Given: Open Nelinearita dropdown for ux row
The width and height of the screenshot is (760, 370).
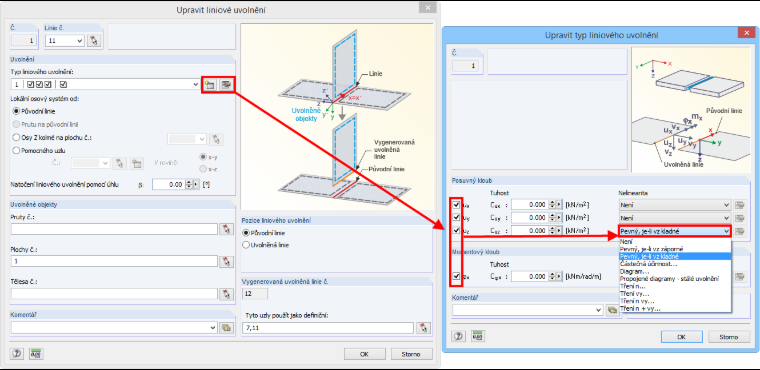Looking at the screenshot, I should point(726,205).
